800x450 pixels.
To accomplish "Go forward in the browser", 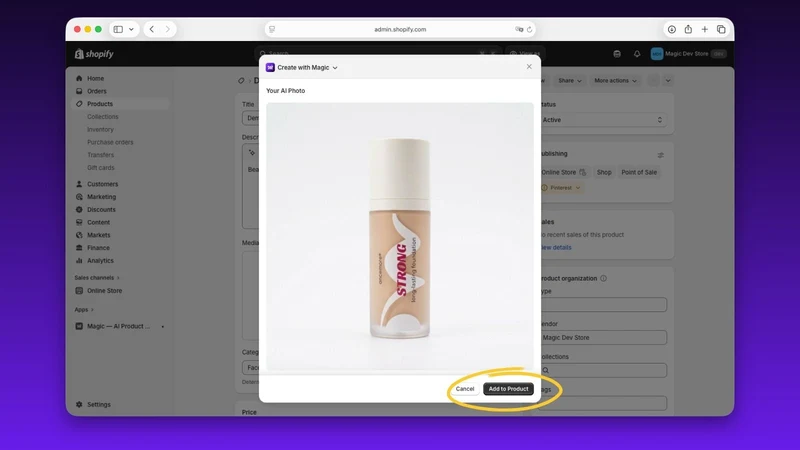I will (167, 29).
